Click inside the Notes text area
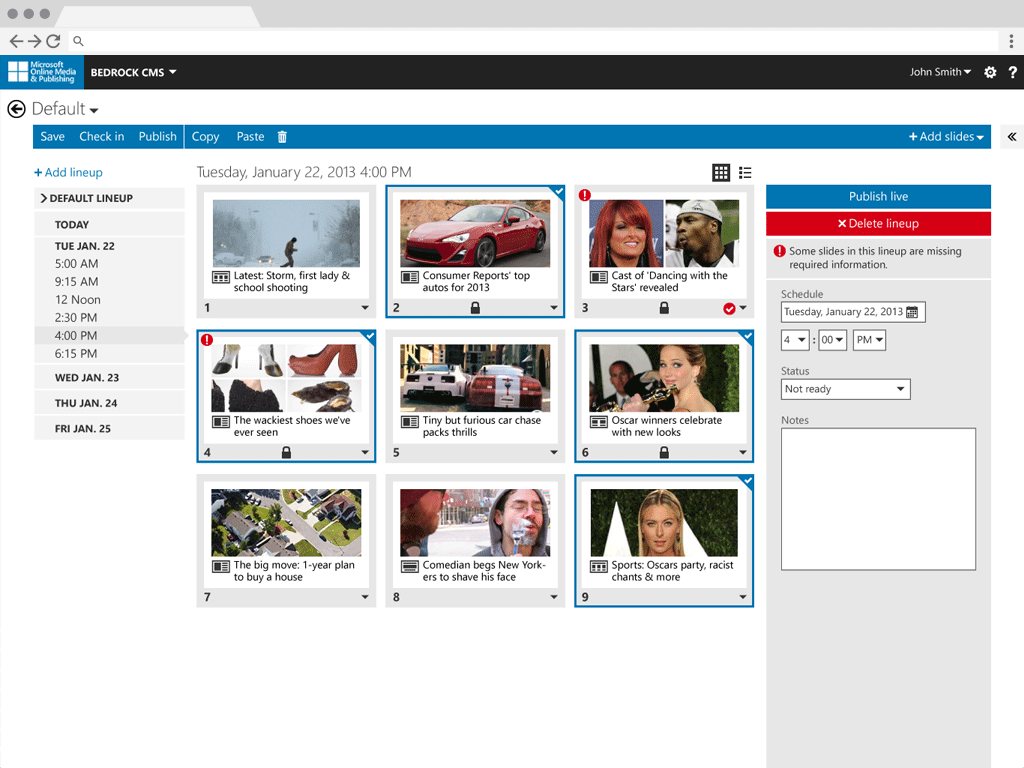This screenshot has width=1024, height=768. pyautogui.click(x=878, y=499)
